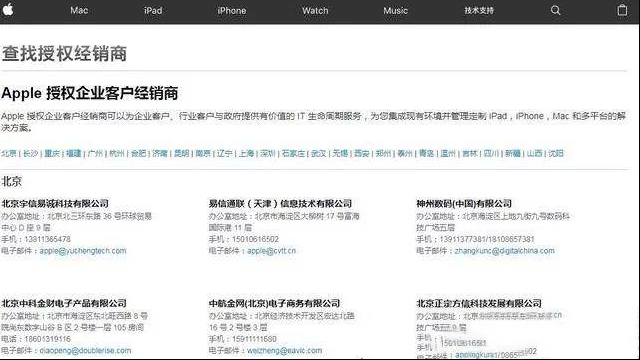Select the 上海 city link
Viewport: 640px width, 360px height.
click(247, 153)
